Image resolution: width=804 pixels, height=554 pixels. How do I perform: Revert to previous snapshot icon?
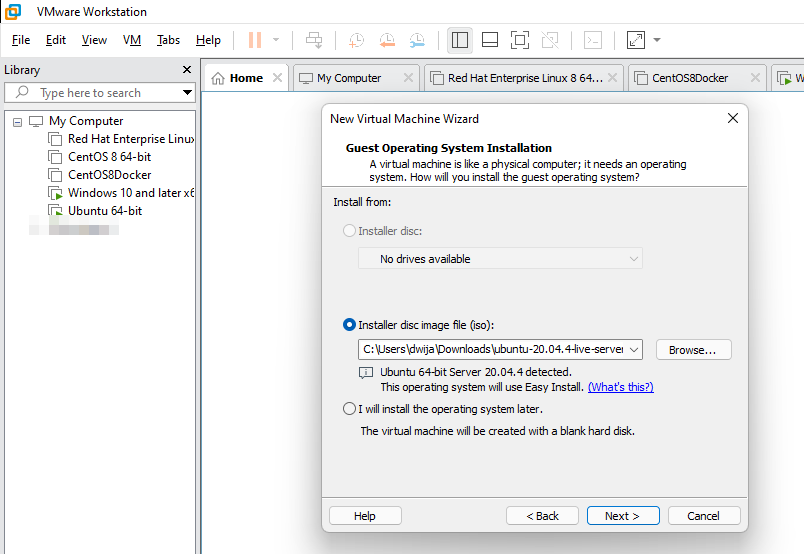pos(387,40)
